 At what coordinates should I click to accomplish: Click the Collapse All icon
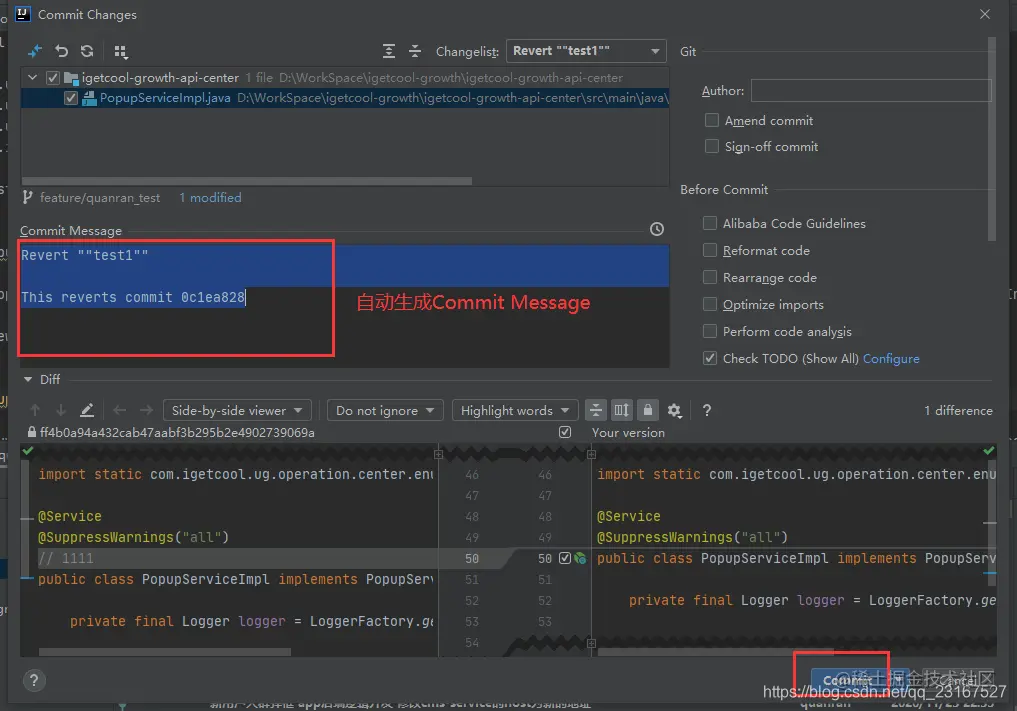(415, 51)
